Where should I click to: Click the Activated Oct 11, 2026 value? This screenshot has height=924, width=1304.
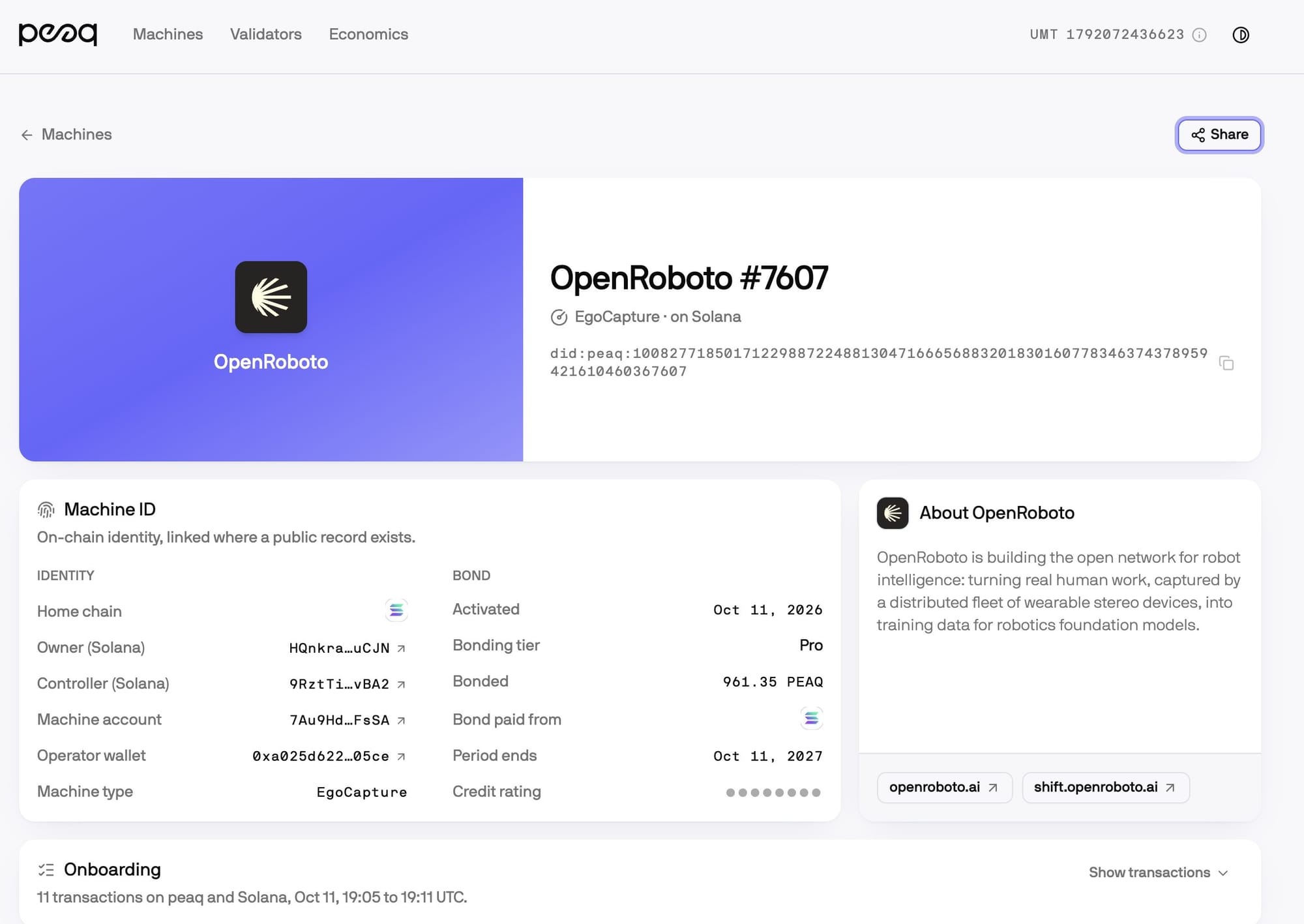point(768,610)
